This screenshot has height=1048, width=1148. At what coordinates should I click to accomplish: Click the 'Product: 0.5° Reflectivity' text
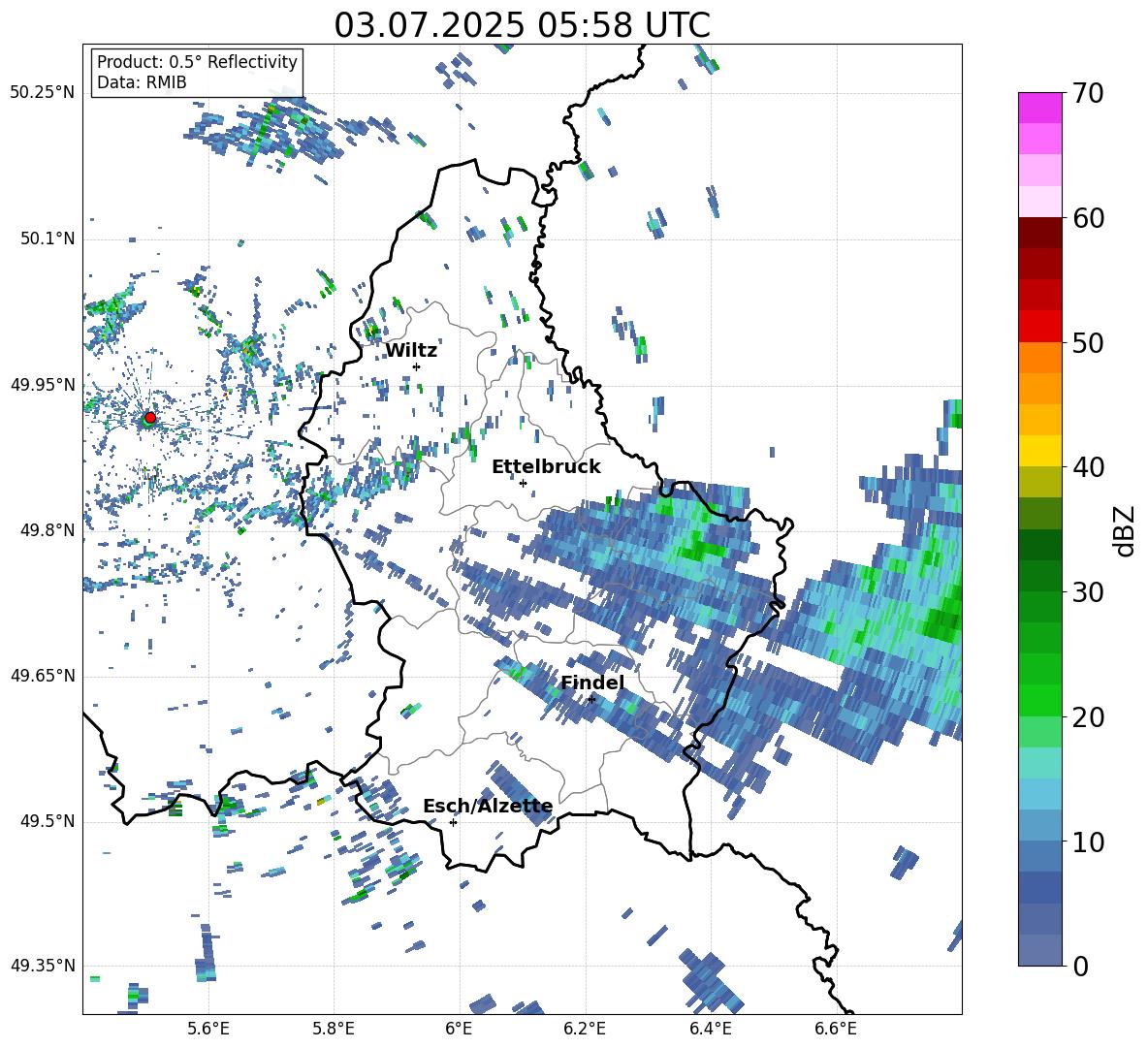coord(197,61)
